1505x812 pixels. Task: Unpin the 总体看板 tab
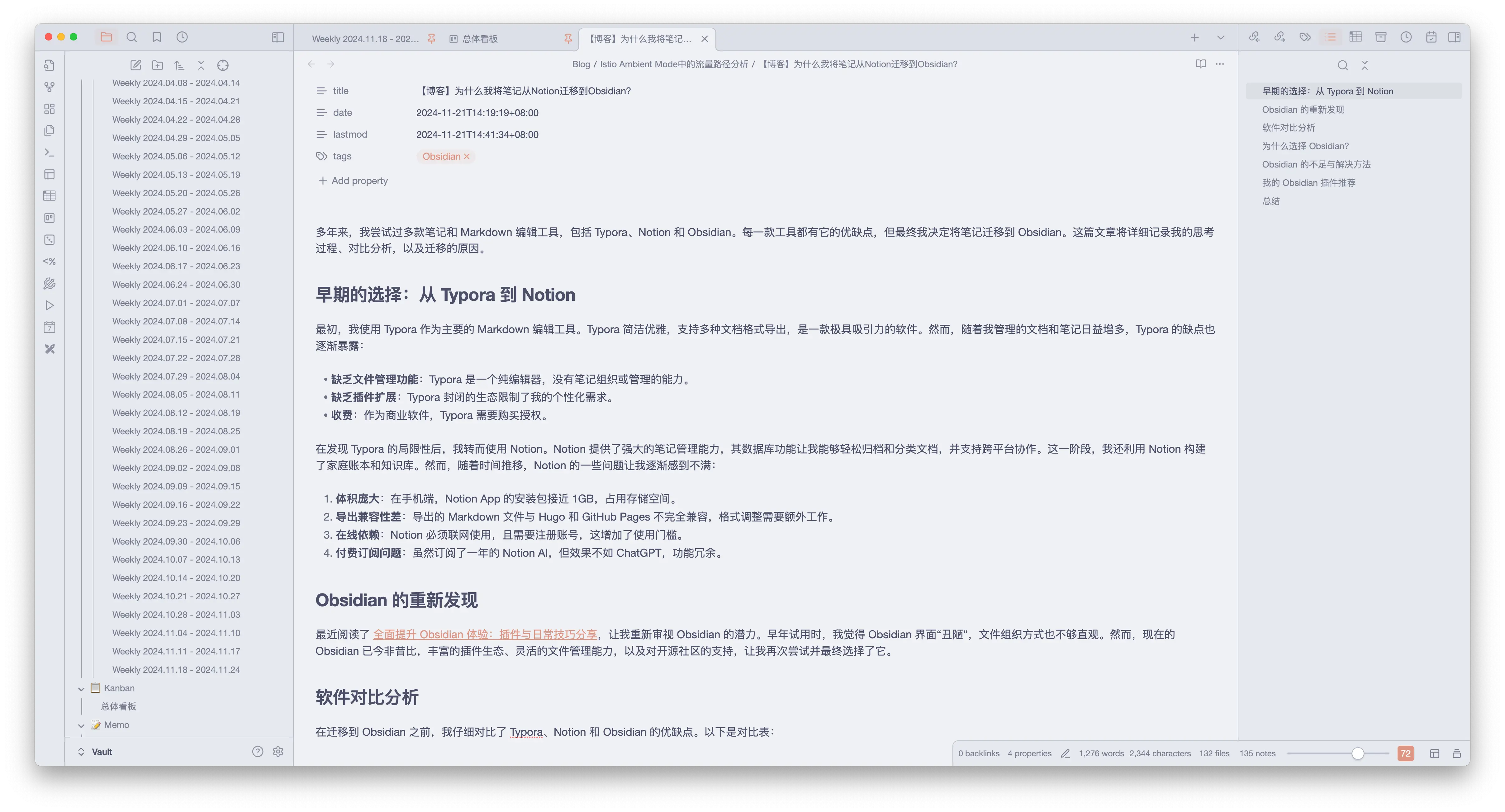pos(568,39)
